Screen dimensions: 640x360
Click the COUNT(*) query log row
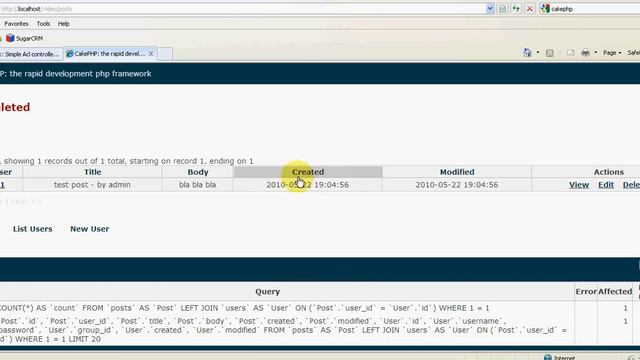point(245,308)
